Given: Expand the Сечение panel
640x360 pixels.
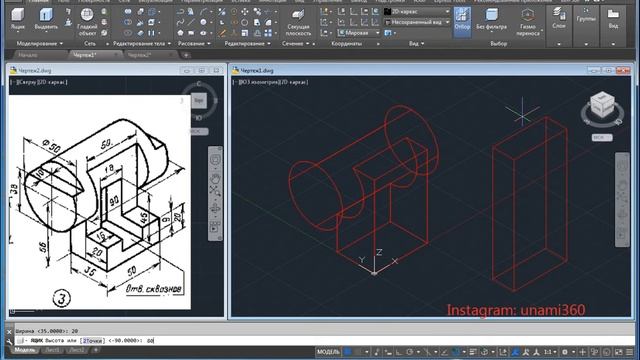Looking at the screenshot, I should [x=295, y=43].
